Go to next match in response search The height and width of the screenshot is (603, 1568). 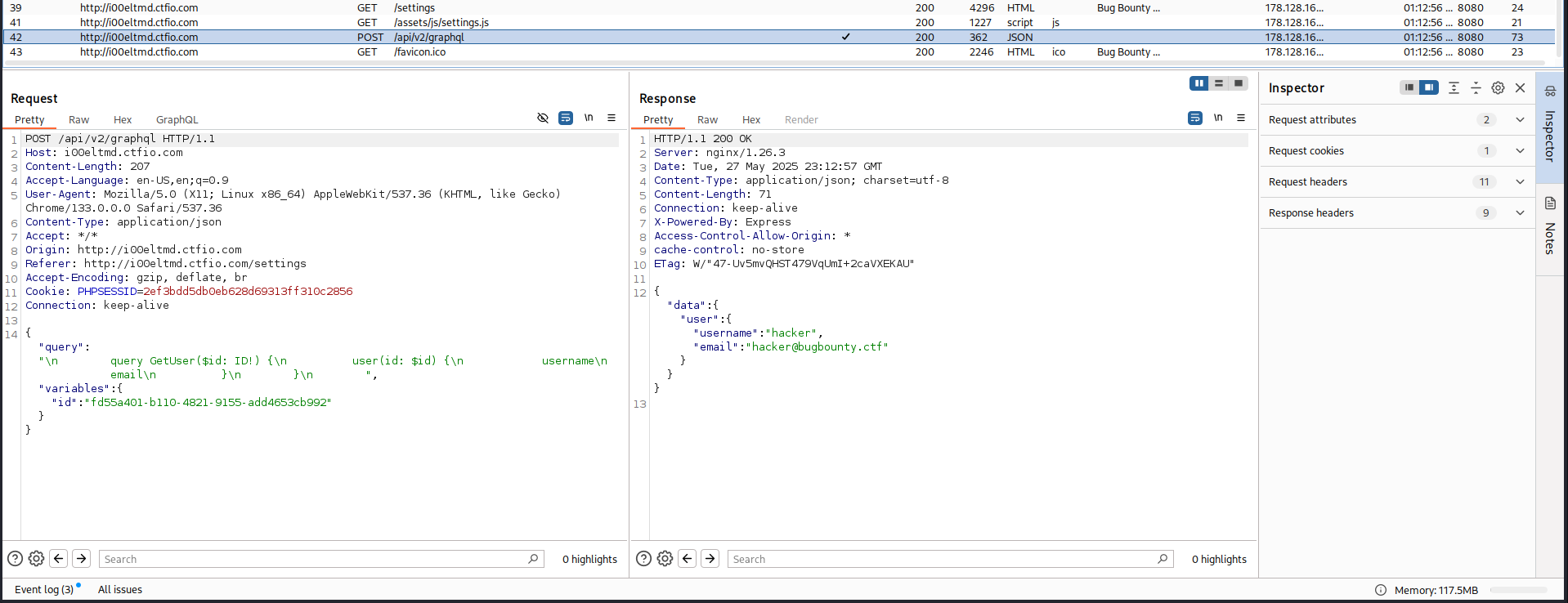(710, 559)
